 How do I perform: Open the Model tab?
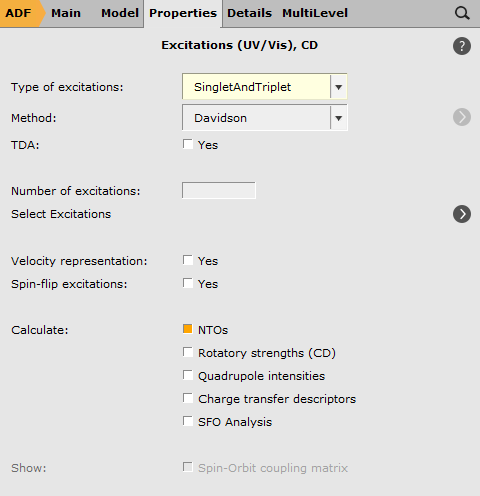(120, 13)
